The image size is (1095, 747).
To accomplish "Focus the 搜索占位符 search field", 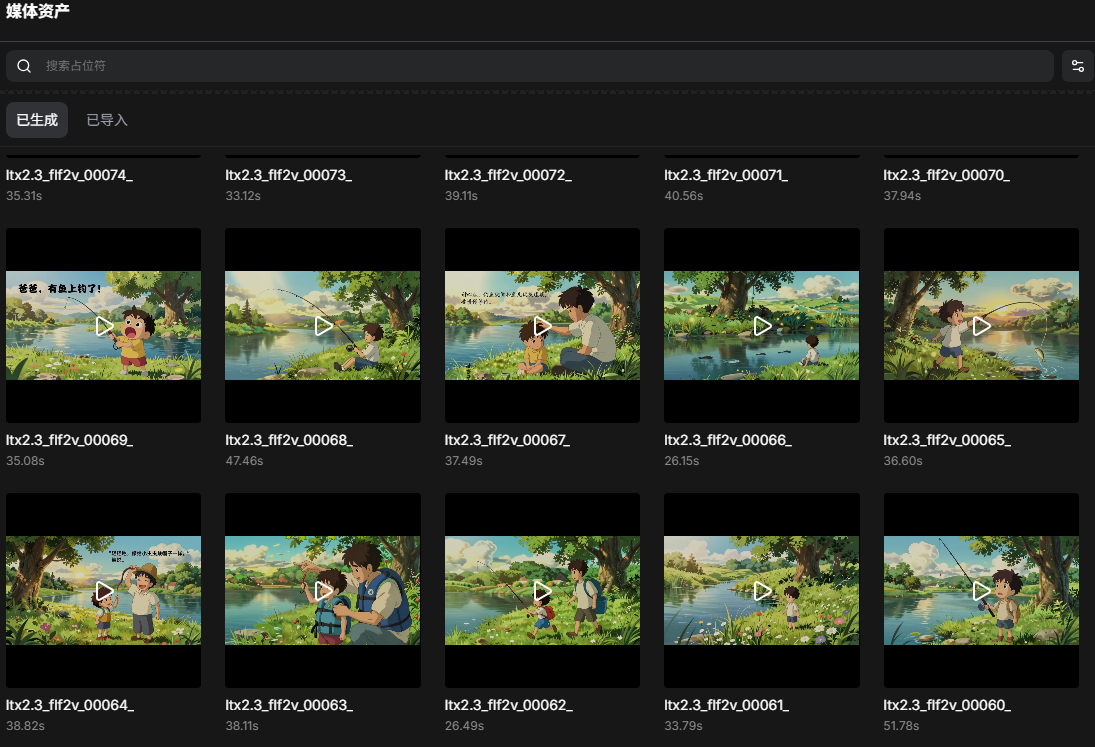I will (x=529, y=66).
